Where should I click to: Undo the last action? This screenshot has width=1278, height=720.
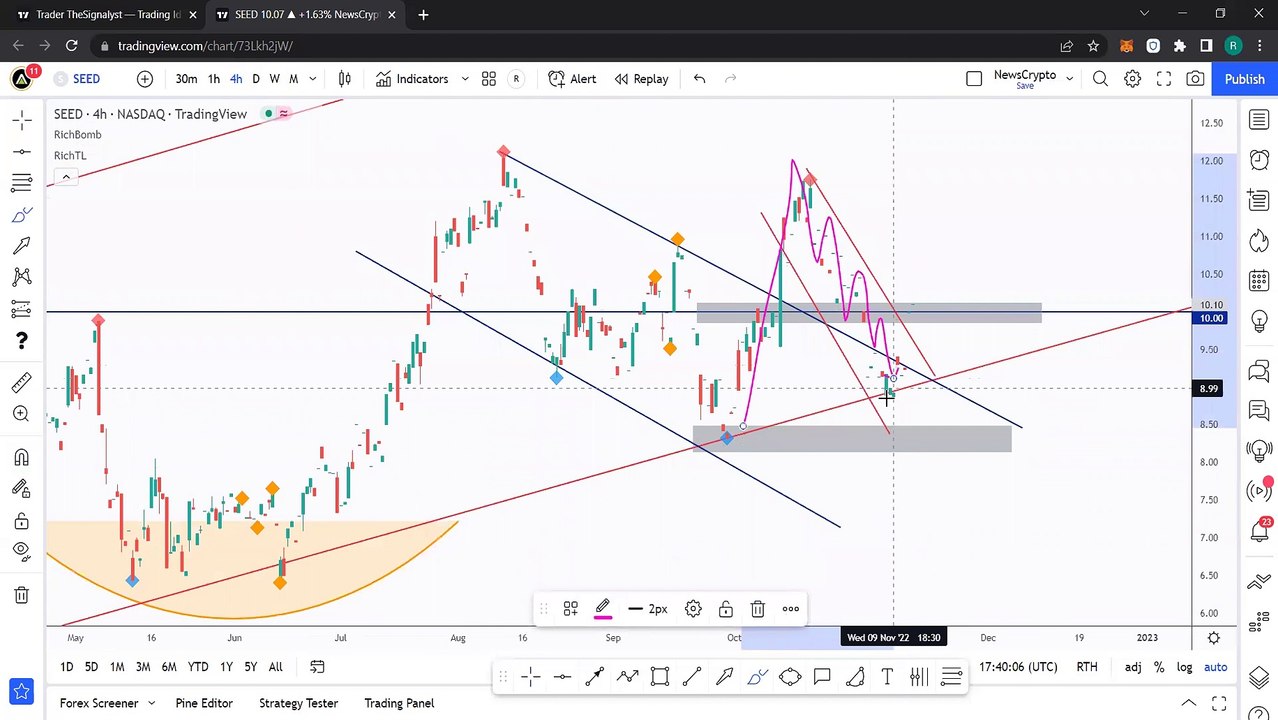[700, 79]
